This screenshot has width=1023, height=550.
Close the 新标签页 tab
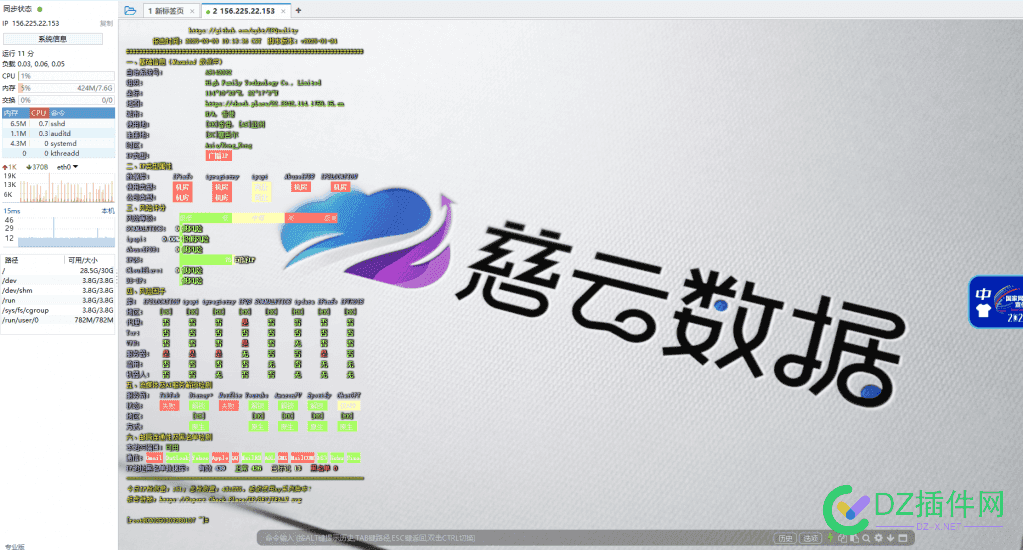[x=192, y=11]
